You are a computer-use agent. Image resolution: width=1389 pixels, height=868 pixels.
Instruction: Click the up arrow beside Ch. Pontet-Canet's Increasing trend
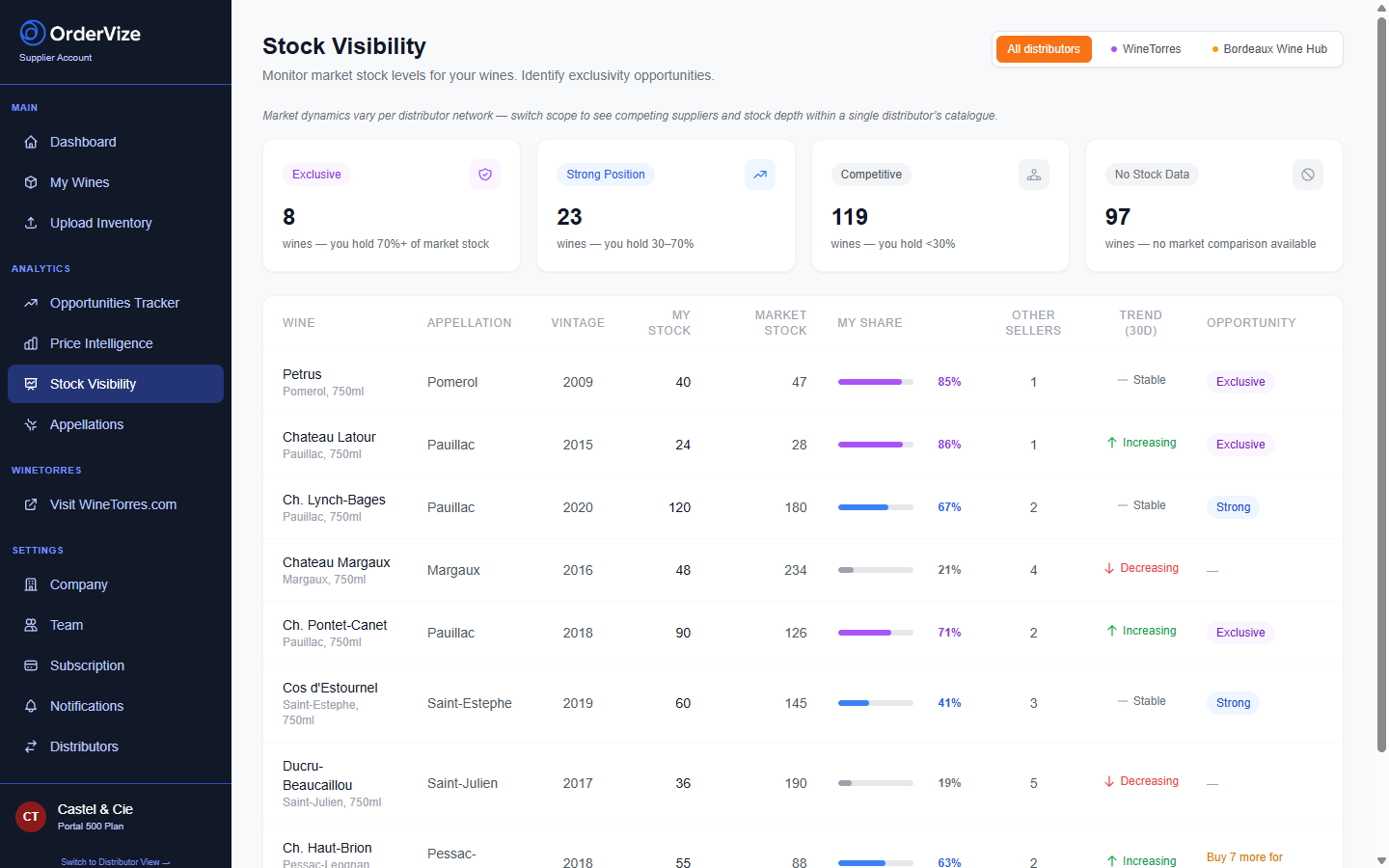(x=1112, y=631)
